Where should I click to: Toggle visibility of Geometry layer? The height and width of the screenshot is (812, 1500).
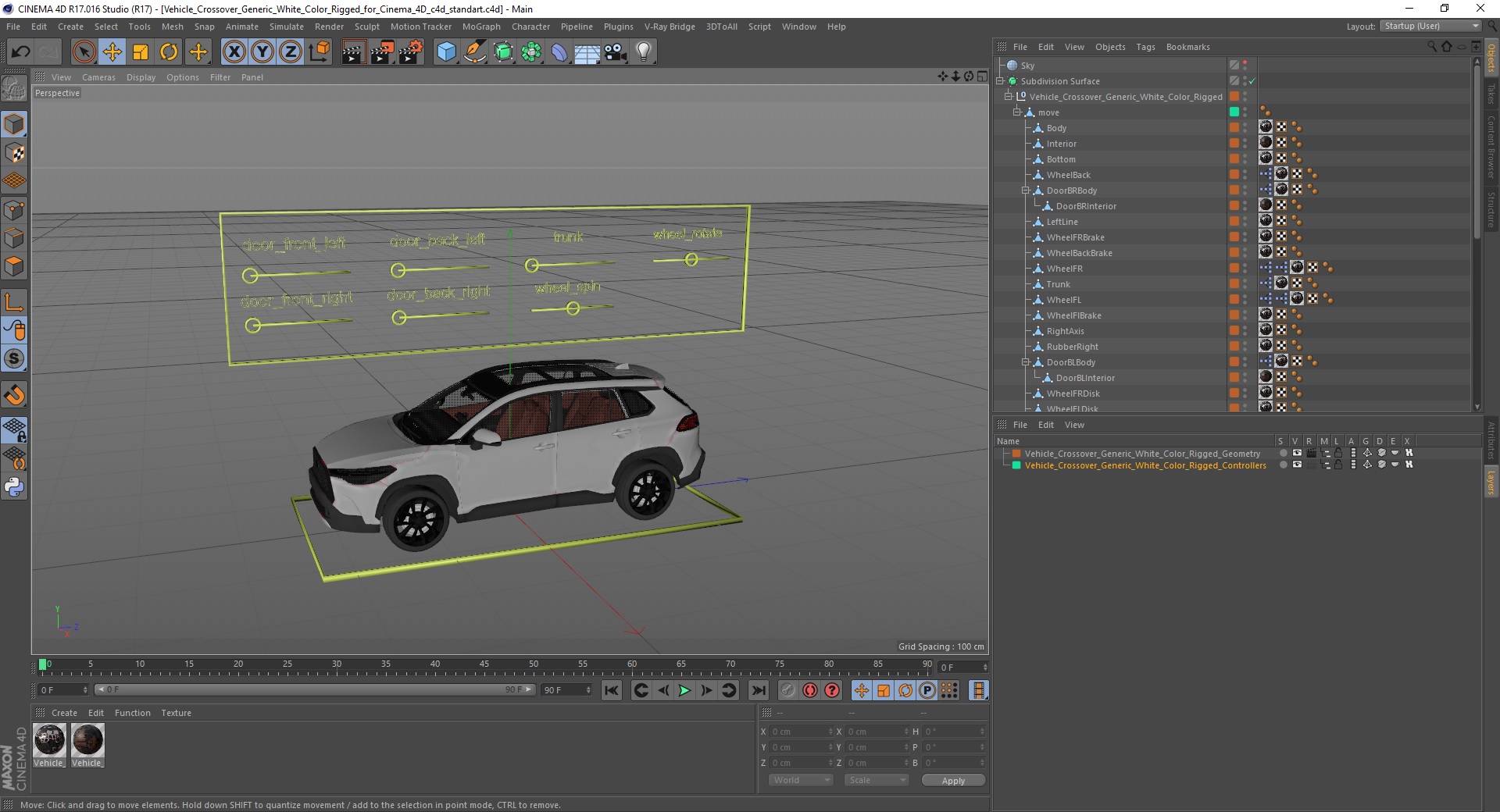(x=1297, y=453)
